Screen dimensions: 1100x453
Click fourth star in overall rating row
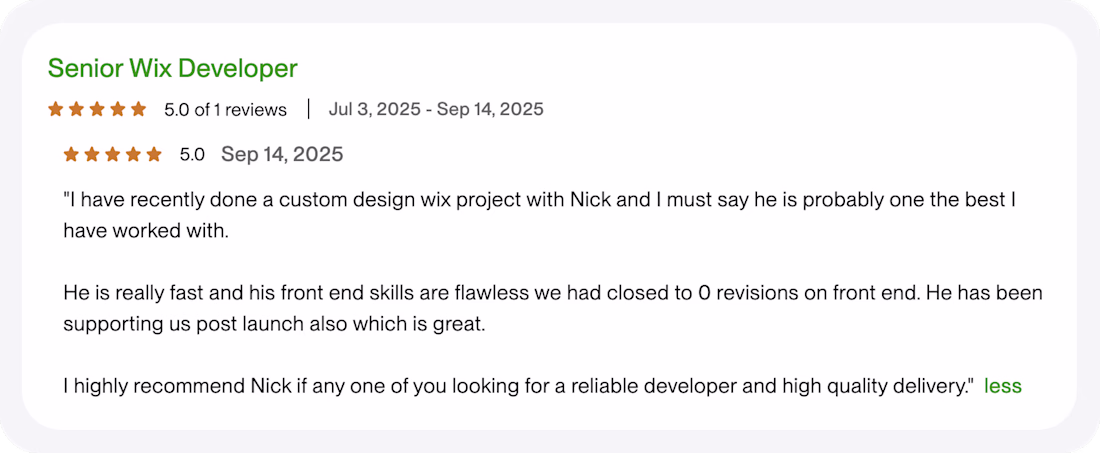coord(117,109)
